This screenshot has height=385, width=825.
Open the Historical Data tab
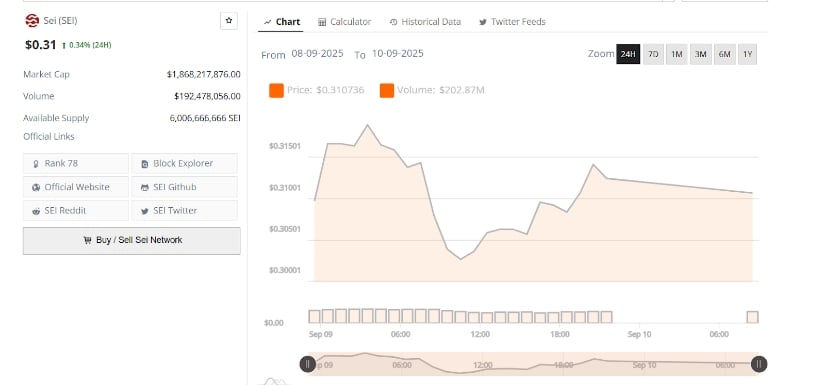[425, 22]
